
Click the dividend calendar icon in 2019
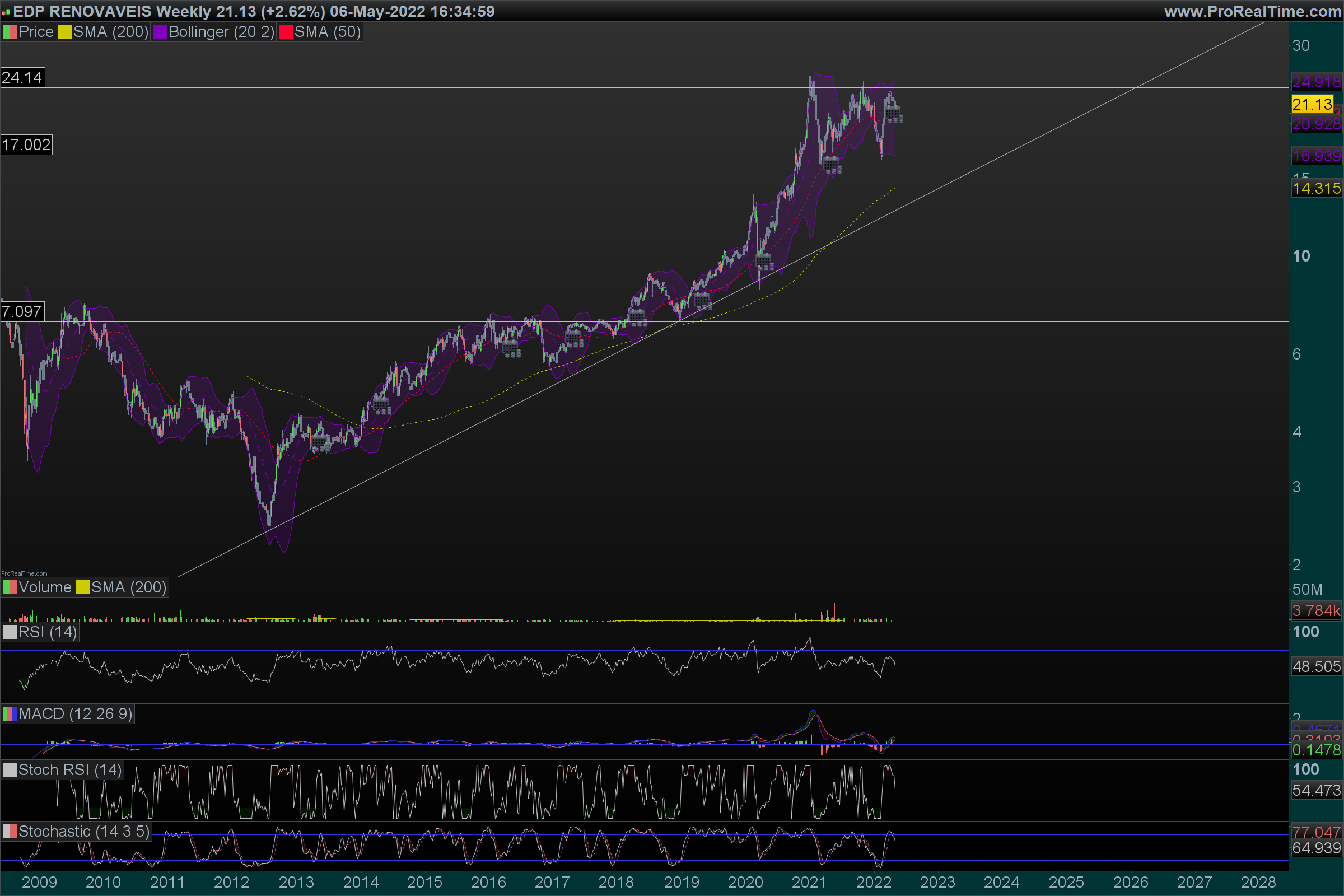[x=702, y=300]
